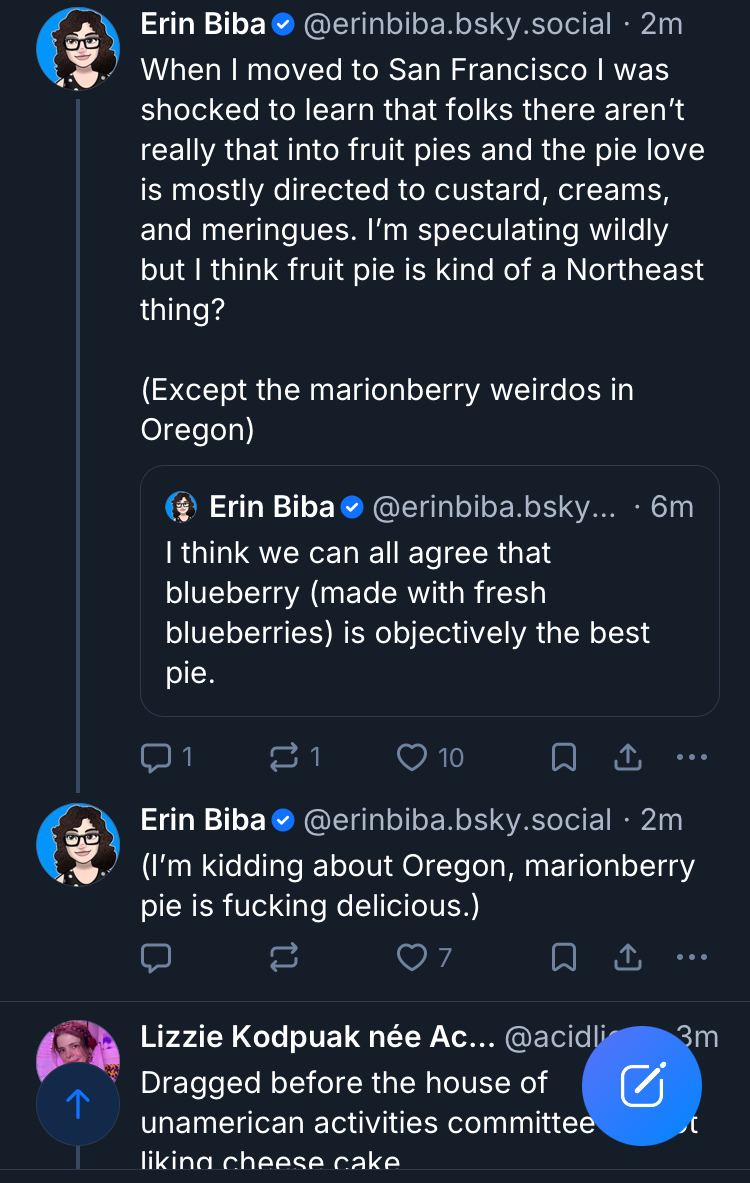750x1183 pixels.
Task: Open Lizzie Kodpuak's profile name
Action: click(x=318, y=1037)
